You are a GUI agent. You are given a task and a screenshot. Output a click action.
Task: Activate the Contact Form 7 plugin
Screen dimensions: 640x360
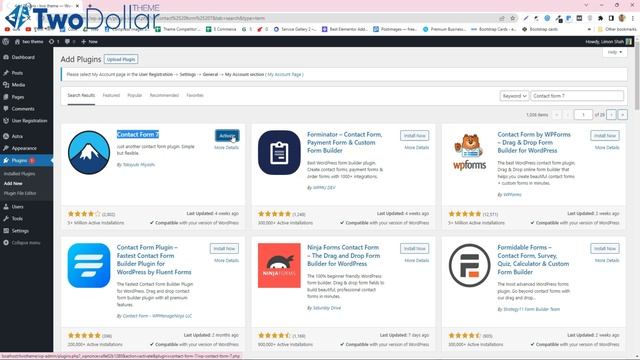tap(227, 136)
